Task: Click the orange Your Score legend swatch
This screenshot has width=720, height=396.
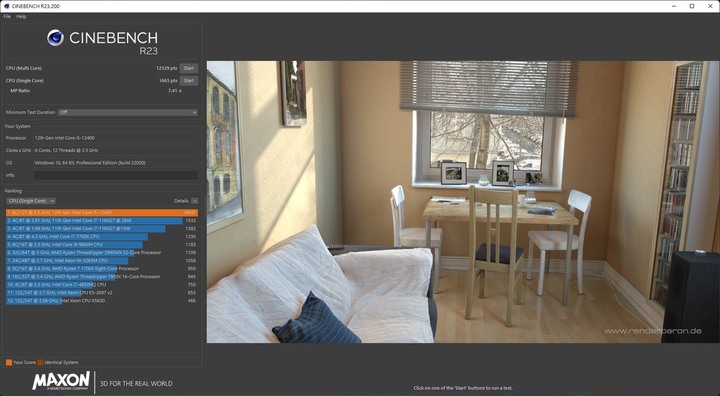Action: tap(9, 362)
